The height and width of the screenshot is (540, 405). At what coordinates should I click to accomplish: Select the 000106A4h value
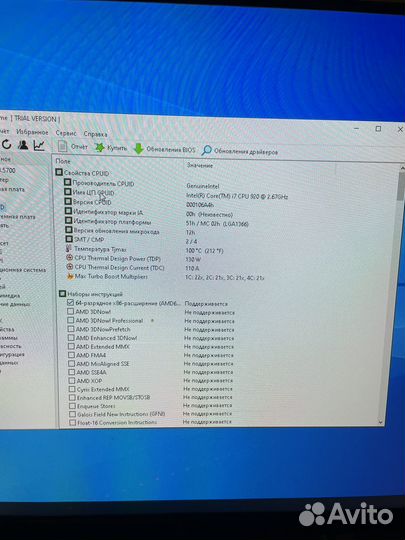(x=200, y=205)
